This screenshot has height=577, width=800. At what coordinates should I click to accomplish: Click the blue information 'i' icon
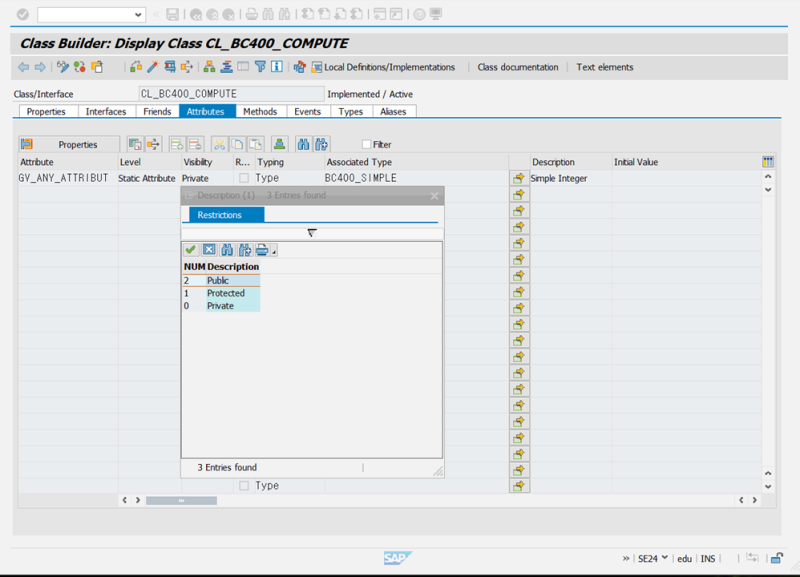(x=277, y=67)
